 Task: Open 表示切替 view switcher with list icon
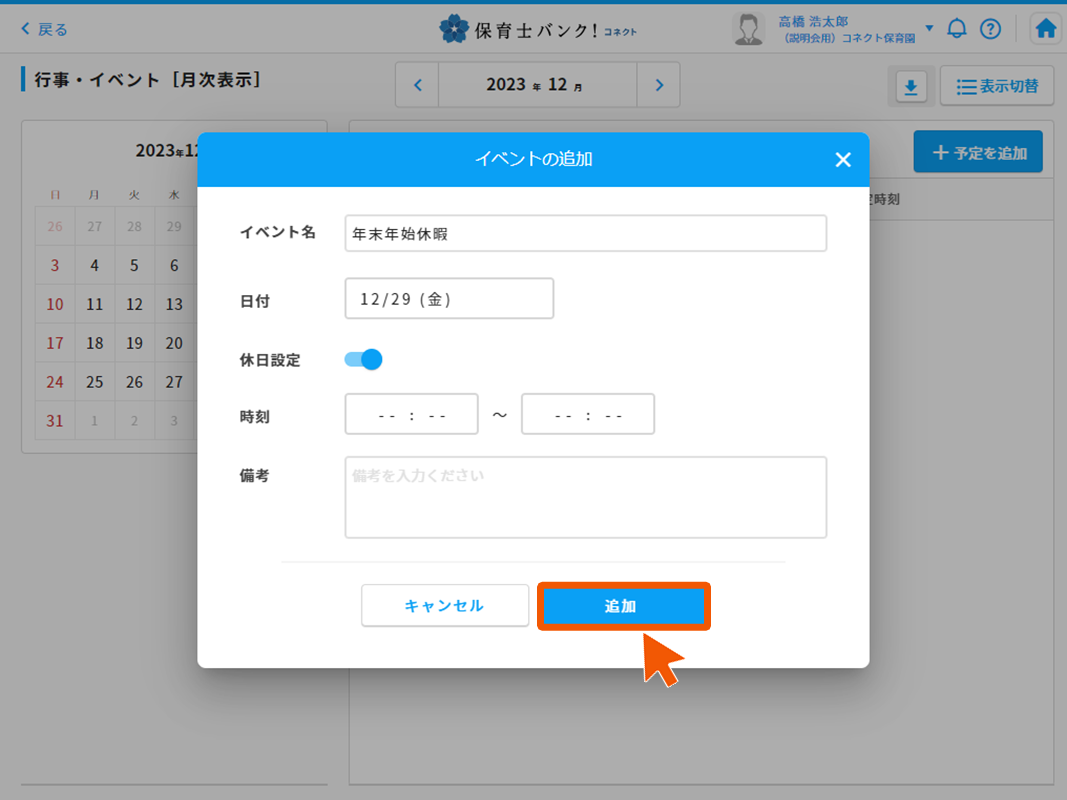(x=997, y=86)
